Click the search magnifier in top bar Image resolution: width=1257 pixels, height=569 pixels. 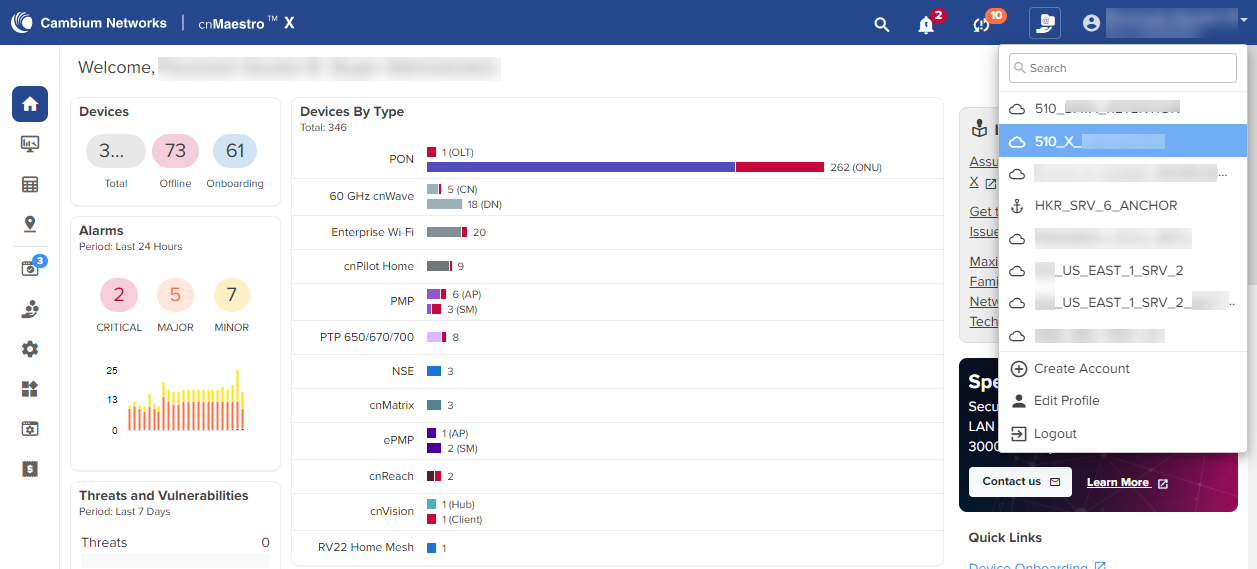[881, 24]
